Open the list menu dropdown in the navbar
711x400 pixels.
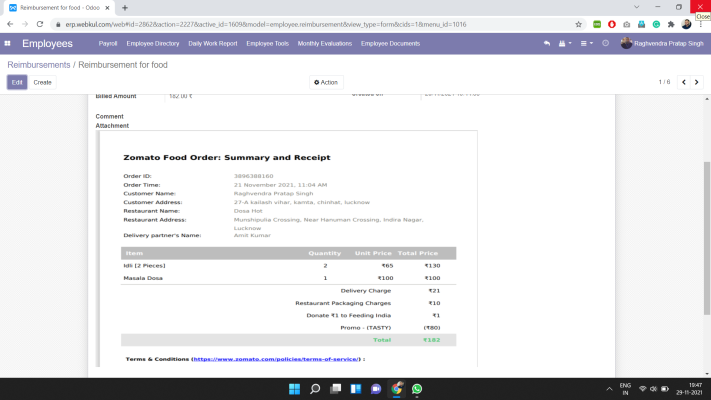click(x=586, y=44)
